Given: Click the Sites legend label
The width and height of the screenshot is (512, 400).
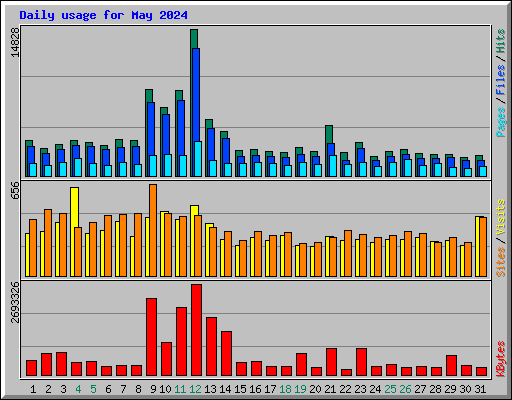Looking at the screenshot, I should coord(501,262).
